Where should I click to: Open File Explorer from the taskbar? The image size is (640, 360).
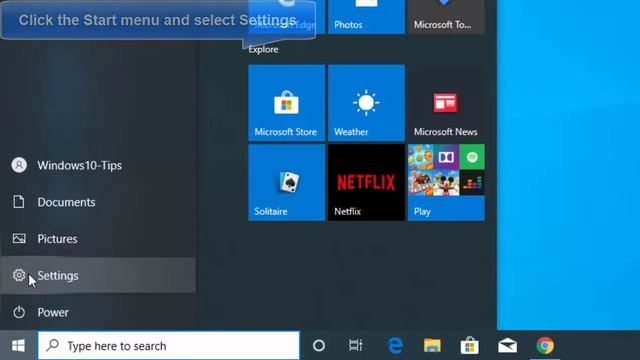point(432,346)
